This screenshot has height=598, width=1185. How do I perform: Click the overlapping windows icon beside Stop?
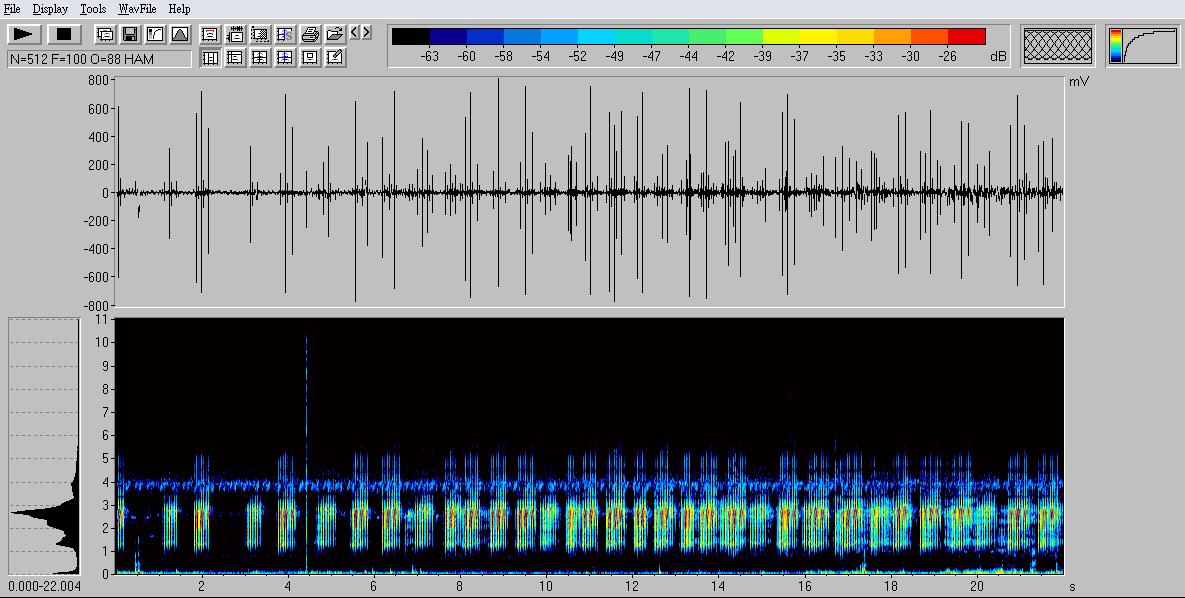pos(105,34)
